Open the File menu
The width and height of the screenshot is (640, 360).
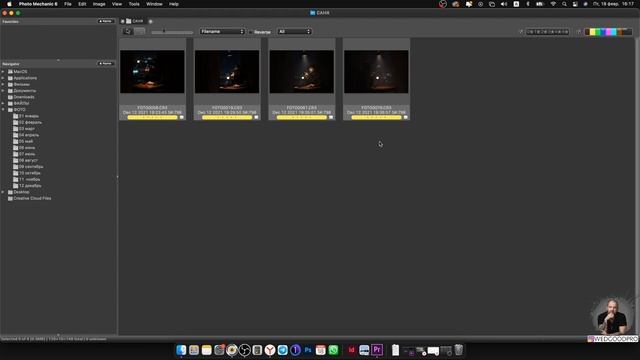click(x=68, y=4)
